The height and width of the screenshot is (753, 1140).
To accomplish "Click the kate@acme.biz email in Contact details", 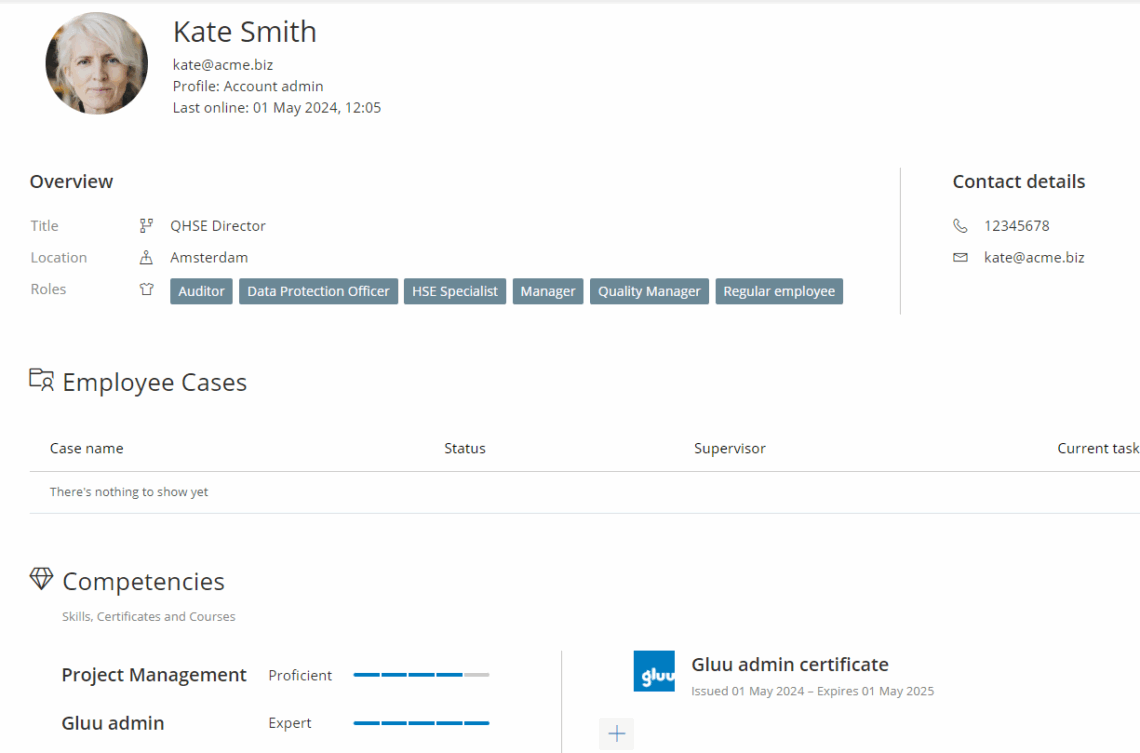I will 1034,258.
